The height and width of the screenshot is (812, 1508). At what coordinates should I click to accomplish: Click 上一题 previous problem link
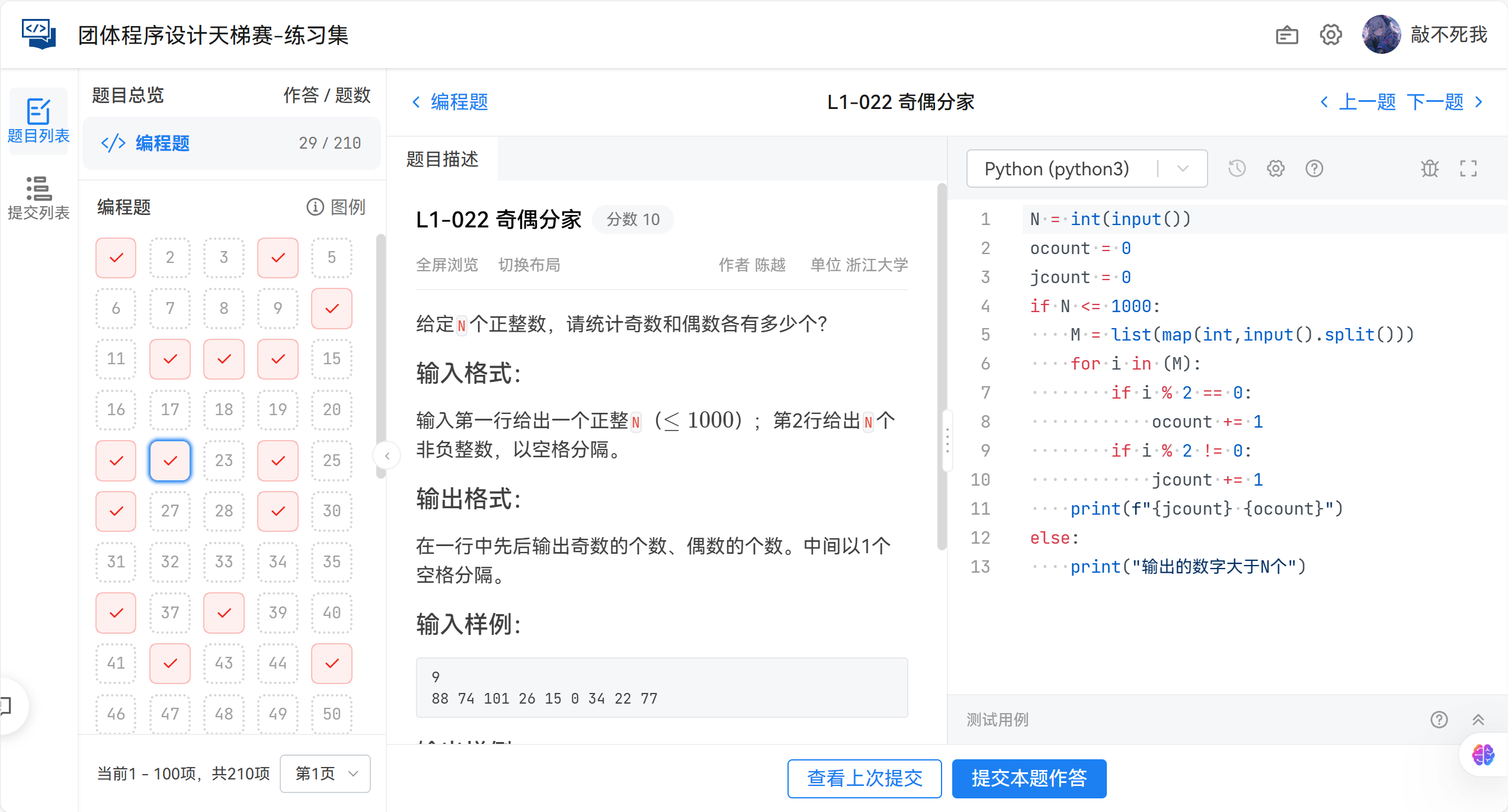pyautogui.click(x=1358, y=102)
